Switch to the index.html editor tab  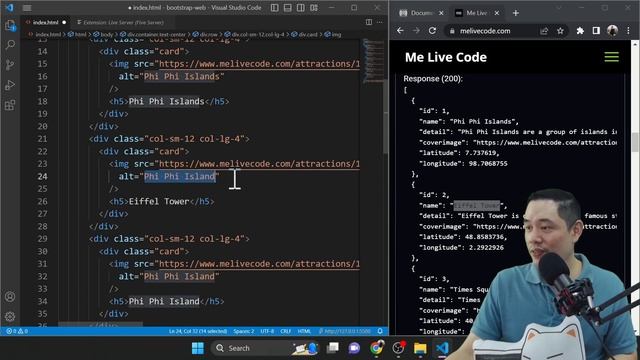(x=46, y=22)
